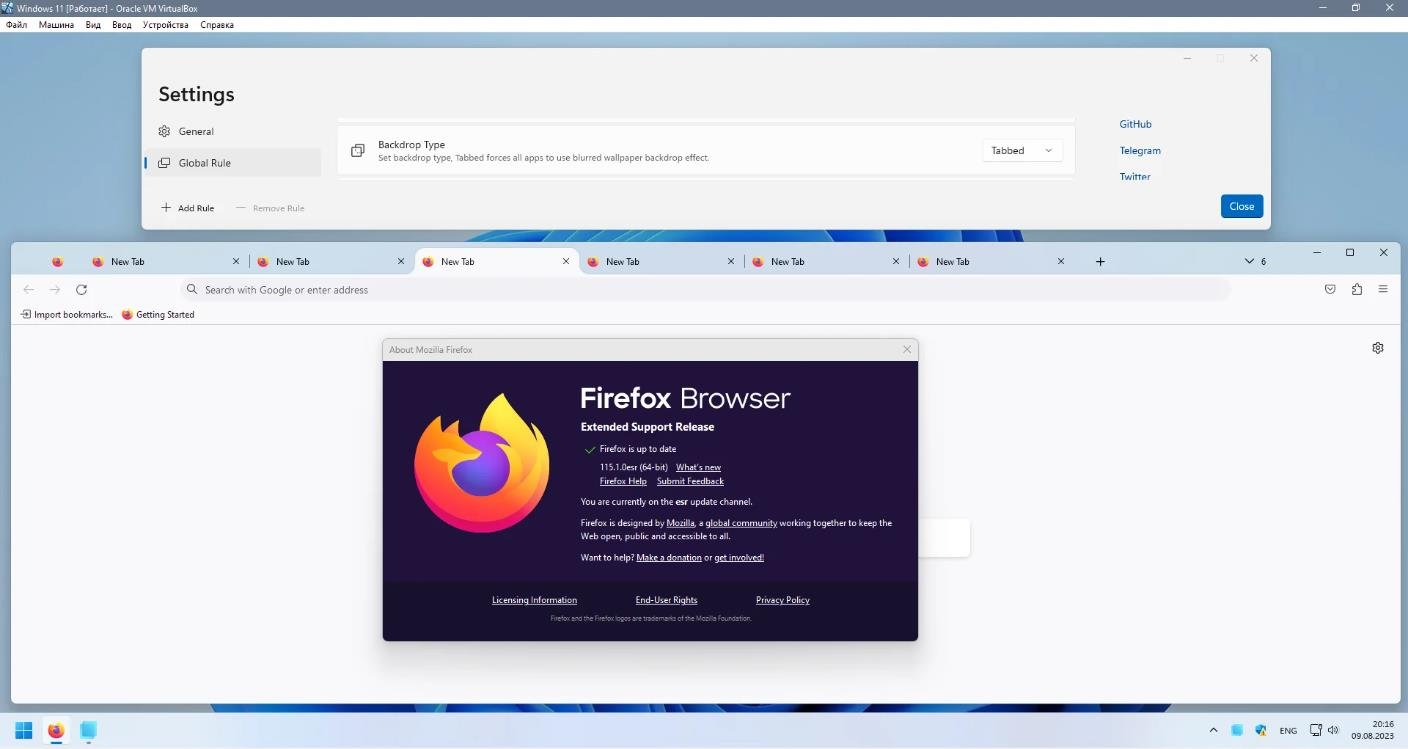Viewport: 1408px width, 749px height.
Task: Click Add Rule in Settings window
Action: [x=187, y=208]
